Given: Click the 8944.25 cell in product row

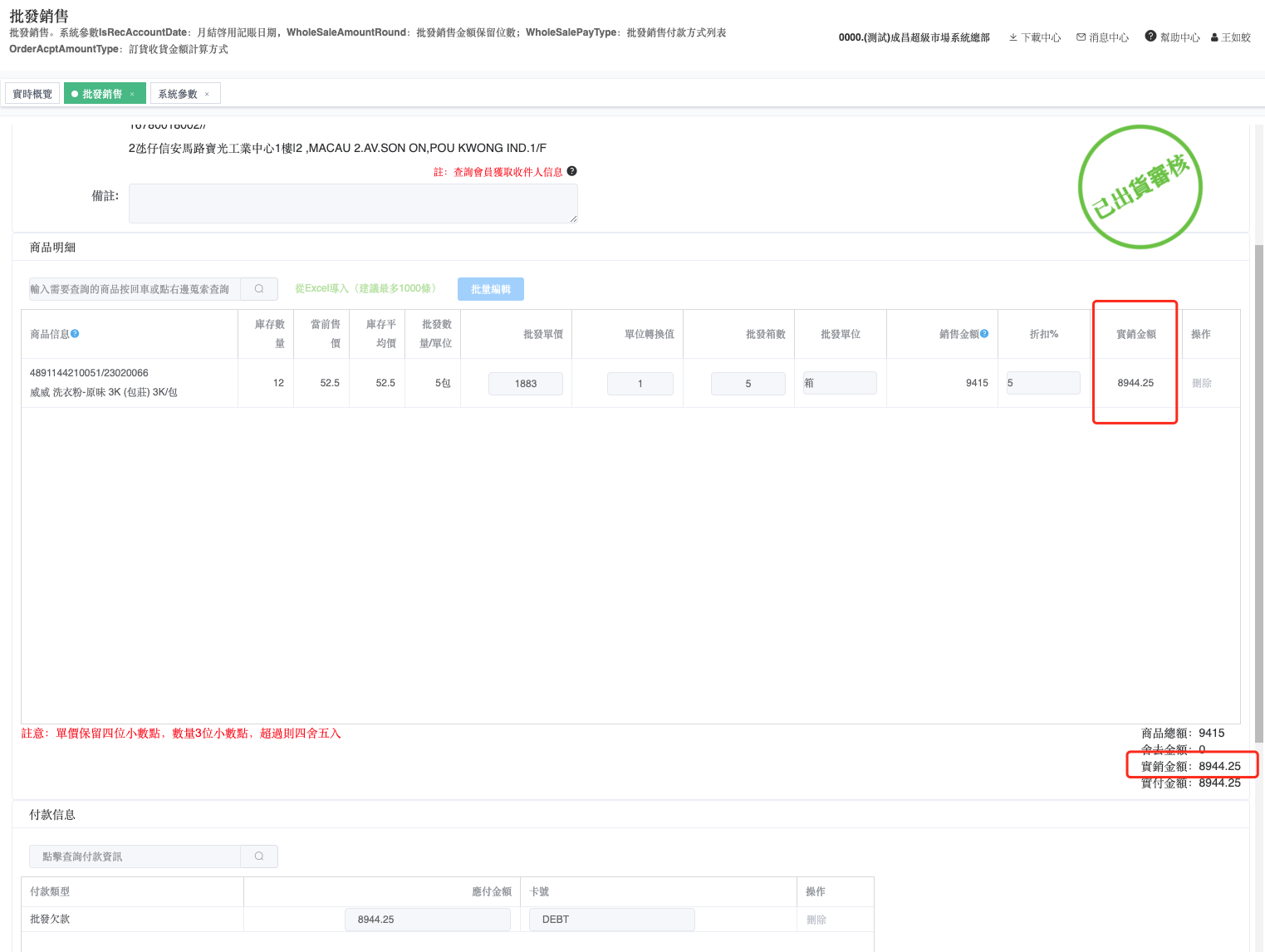Looking at the screenshot, I should (1135, 383).
